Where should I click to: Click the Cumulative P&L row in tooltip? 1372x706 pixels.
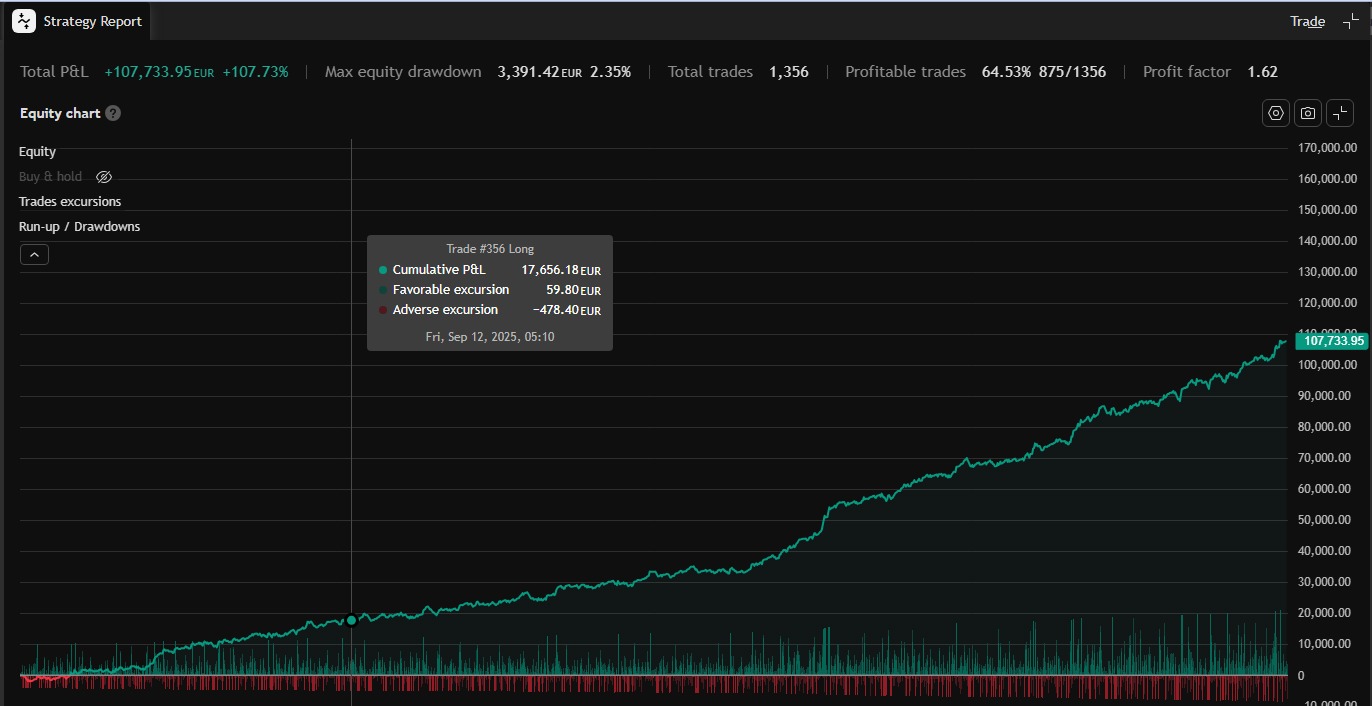click(x=490, y=270)
